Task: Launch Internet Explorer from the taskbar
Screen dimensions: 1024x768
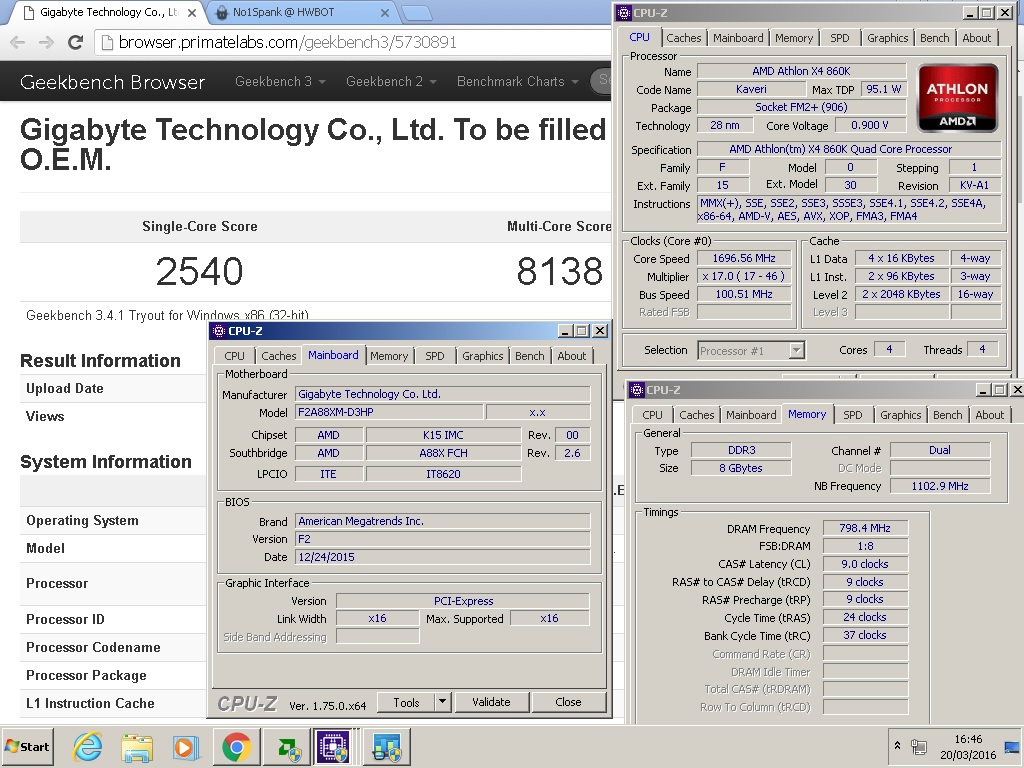Action: point(88,746)
